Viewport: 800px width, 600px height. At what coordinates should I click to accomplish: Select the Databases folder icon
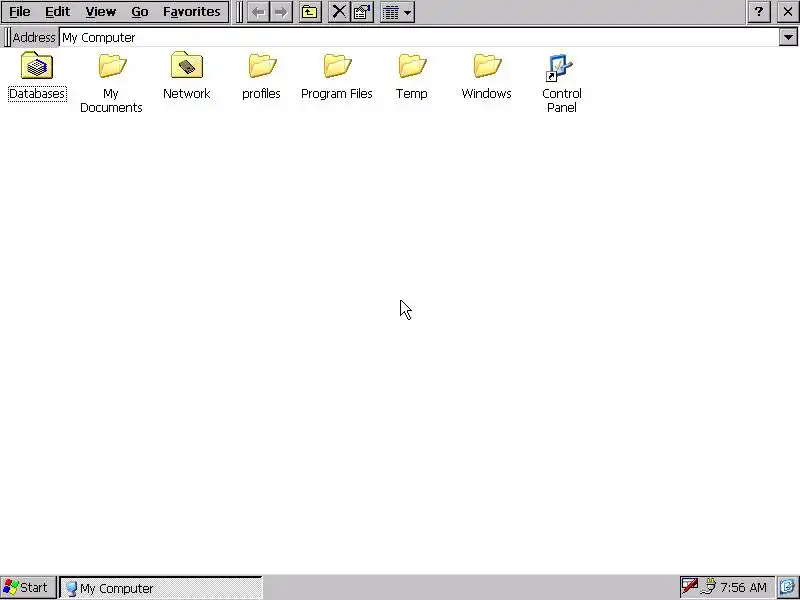(37, 66)
